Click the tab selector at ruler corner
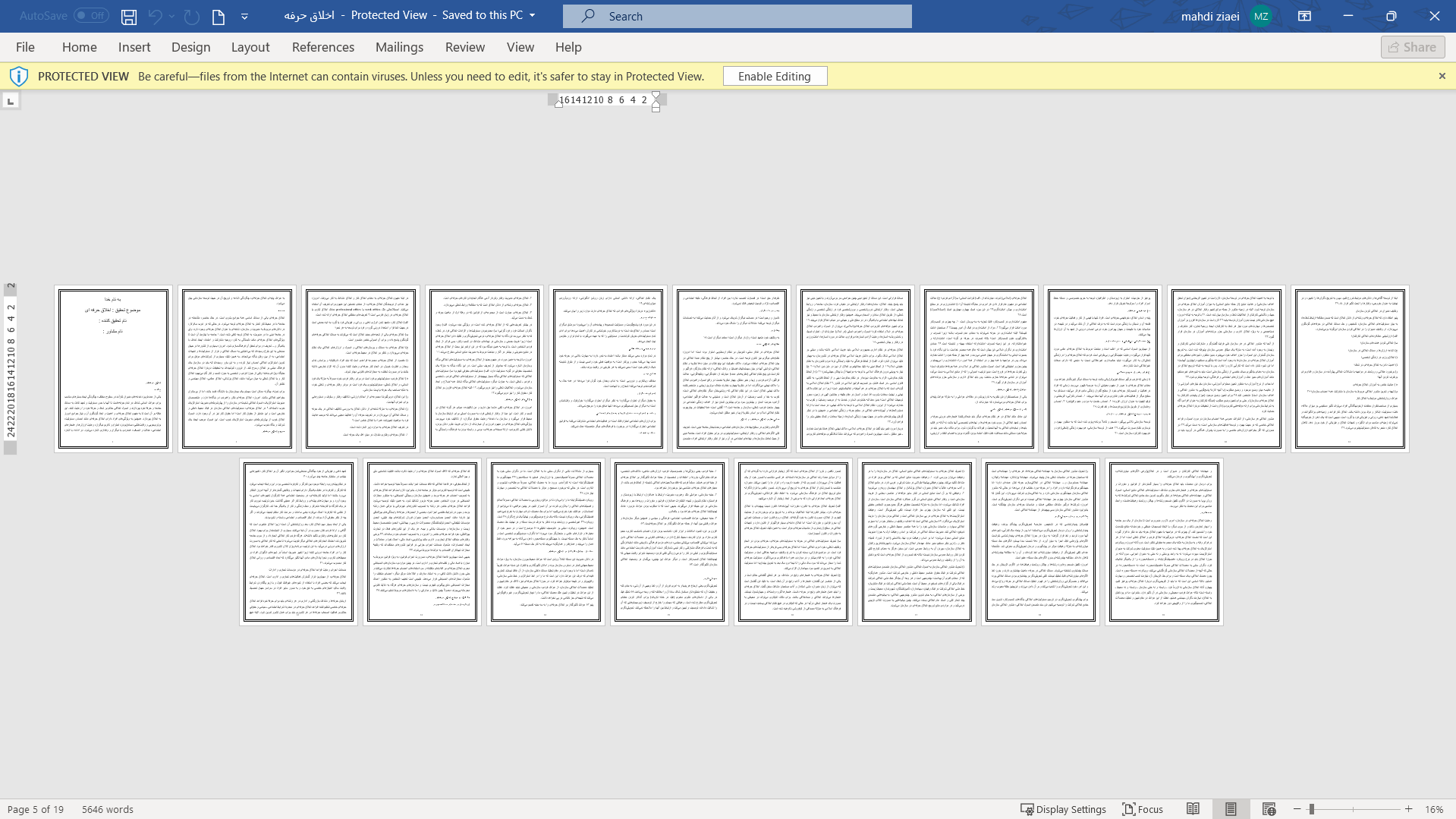Viewport: 1456px width, 819px height. click(11, 101)
